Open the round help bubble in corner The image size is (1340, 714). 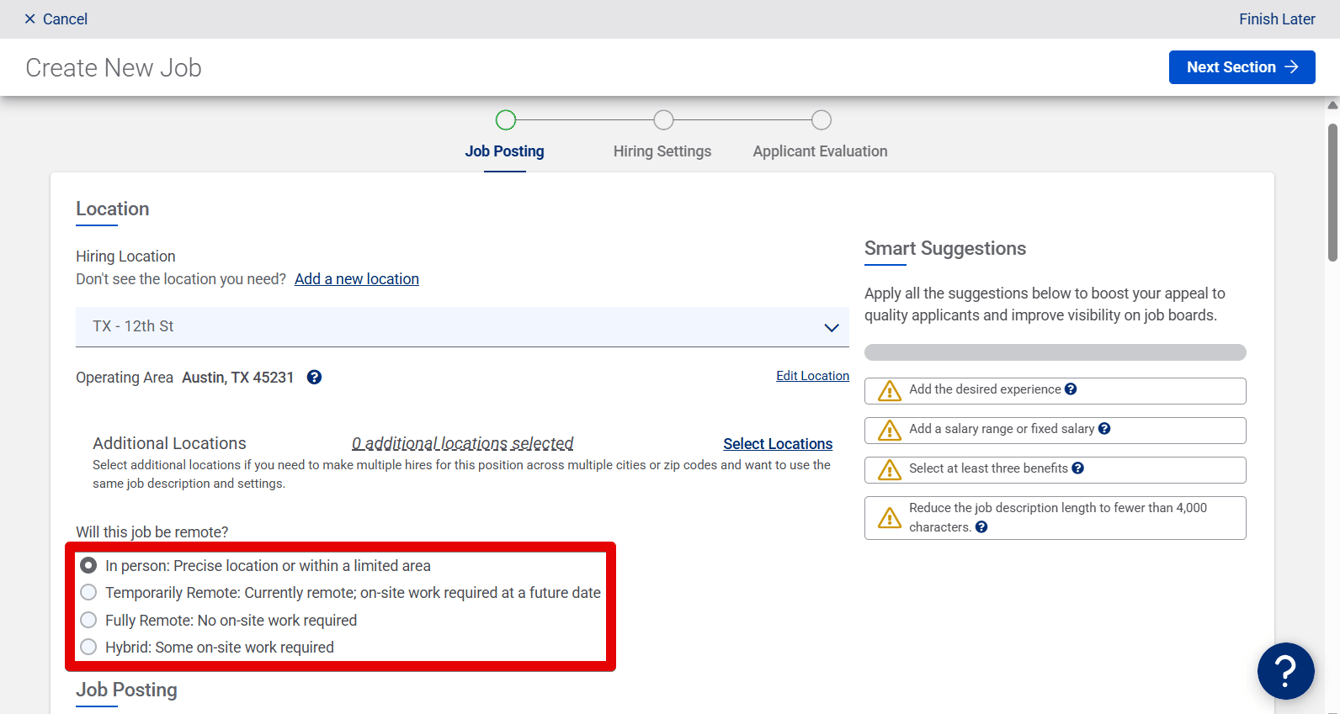[x=1286, y=671]
